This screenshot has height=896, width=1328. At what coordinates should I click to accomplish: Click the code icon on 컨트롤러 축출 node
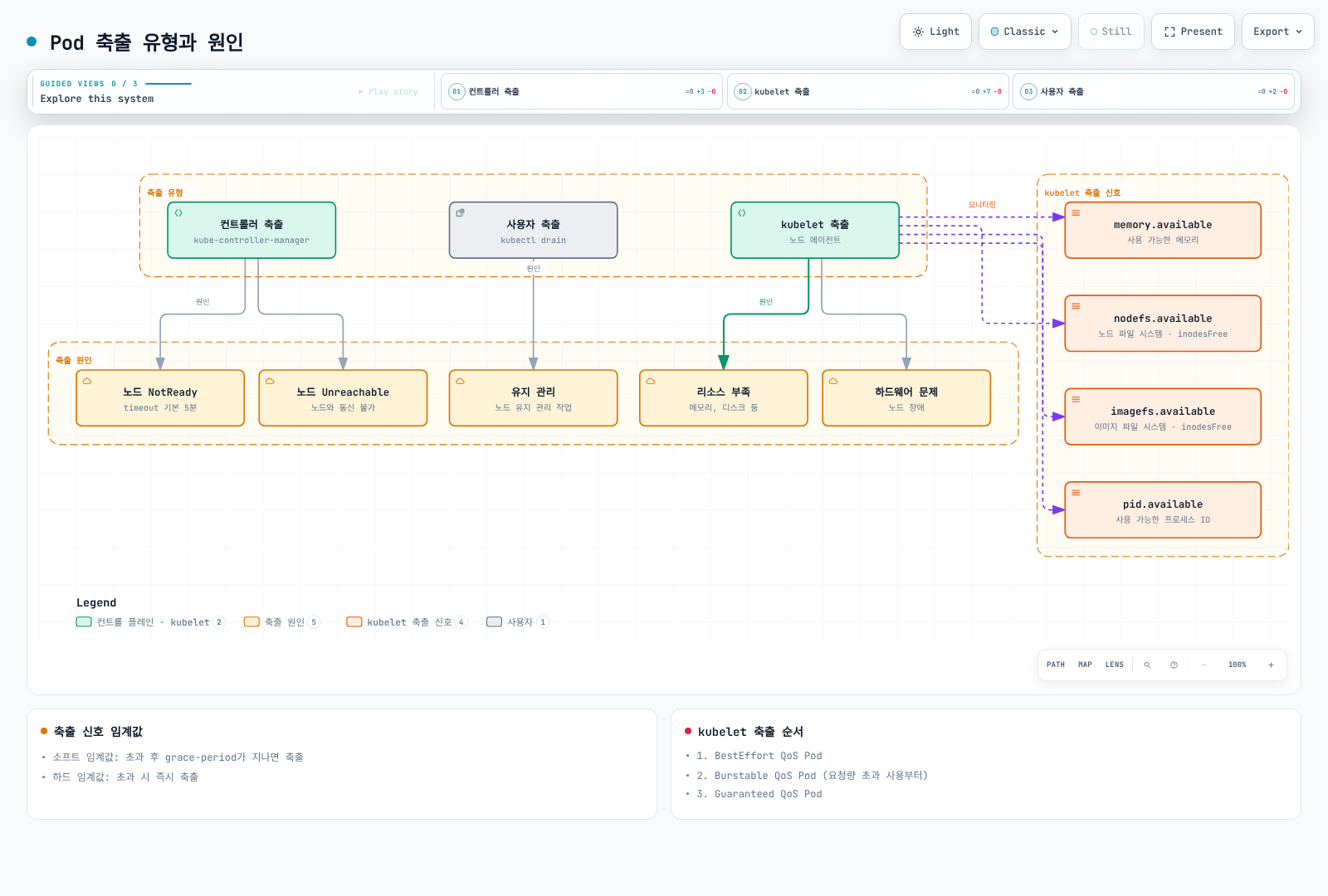coord(178,213)
